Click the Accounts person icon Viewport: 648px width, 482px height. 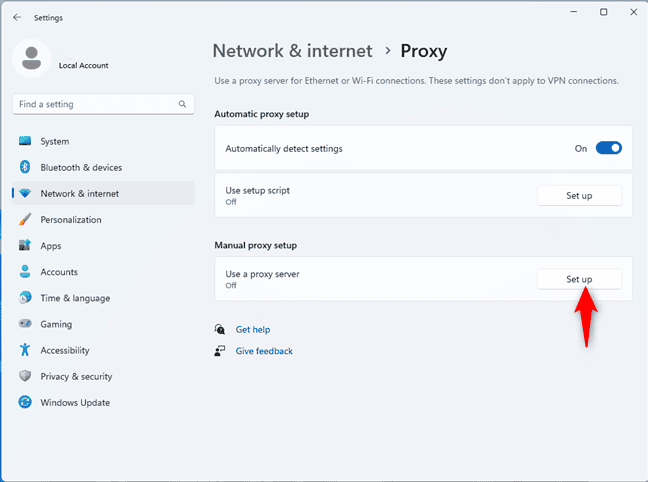coord(25,271)
